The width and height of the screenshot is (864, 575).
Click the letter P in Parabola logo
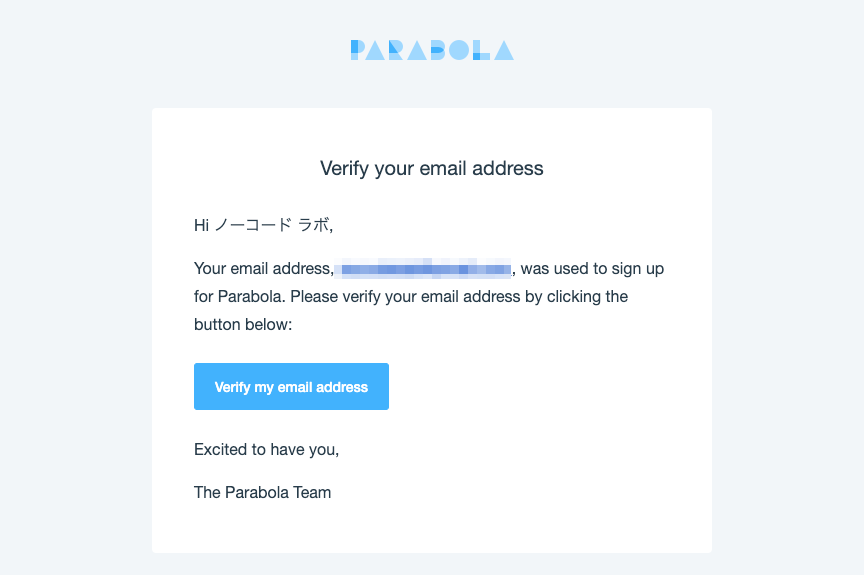point(358,50)
